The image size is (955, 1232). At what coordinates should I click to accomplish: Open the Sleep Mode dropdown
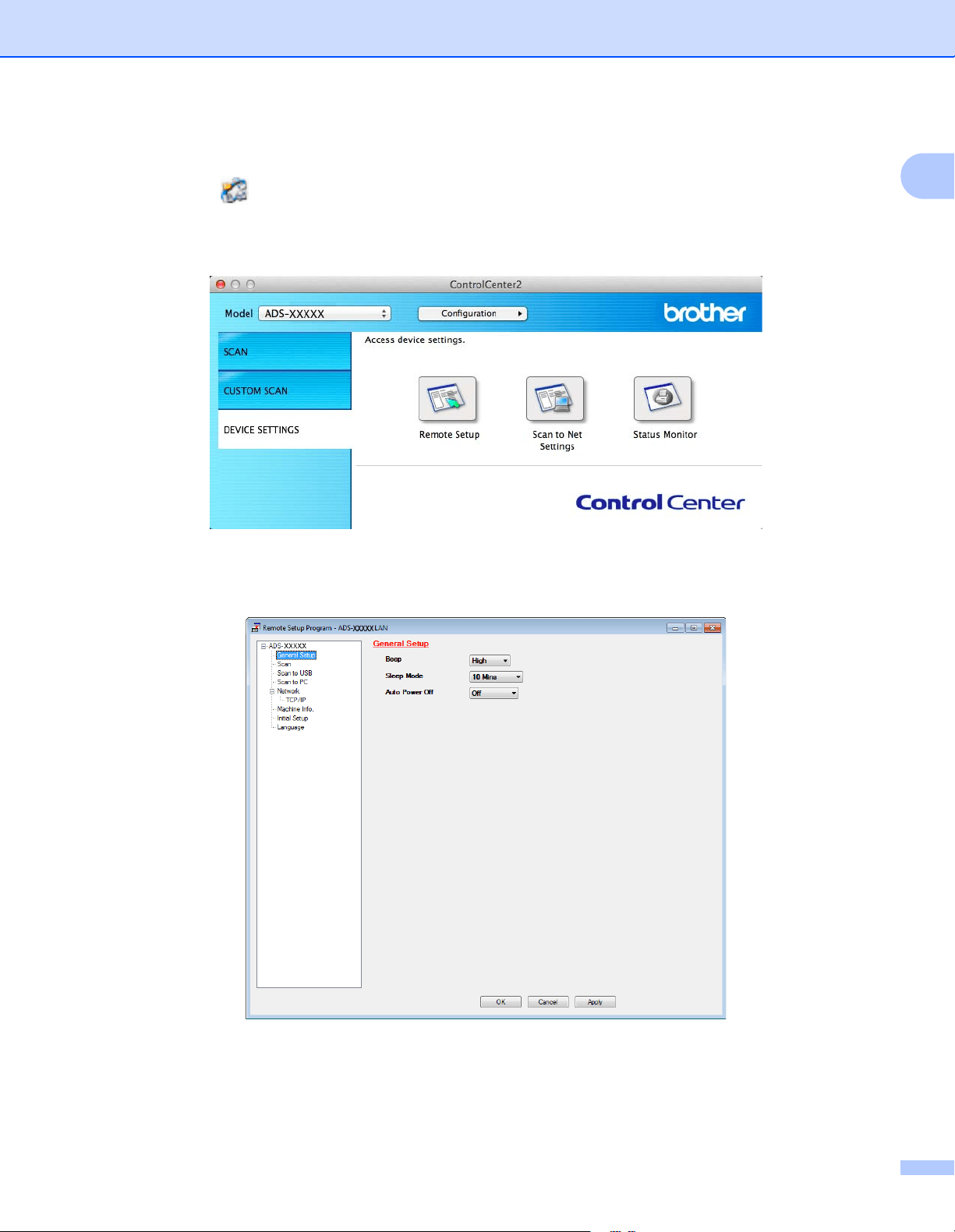pos(496,677)
